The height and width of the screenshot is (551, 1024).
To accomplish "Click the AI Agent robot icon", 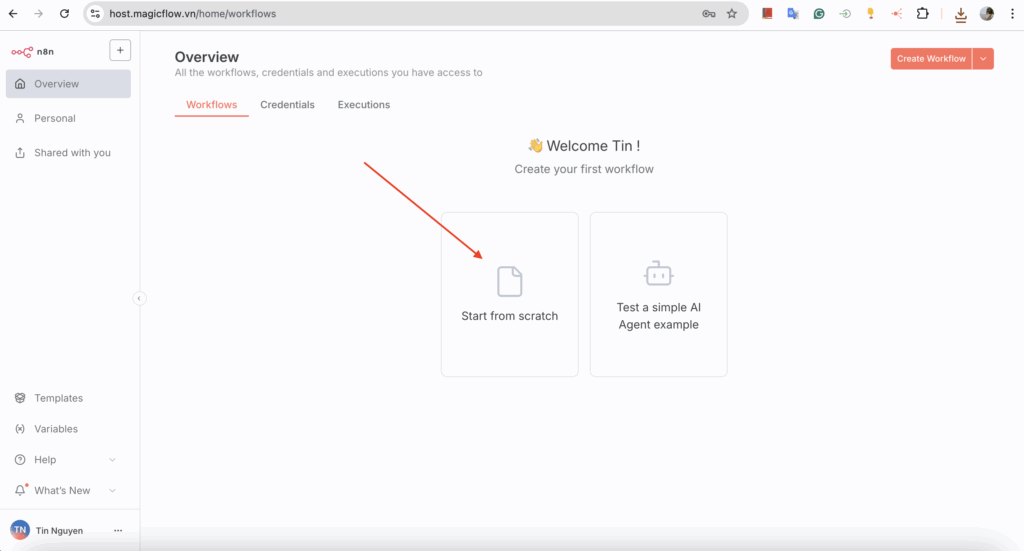I will pos(658,274).
